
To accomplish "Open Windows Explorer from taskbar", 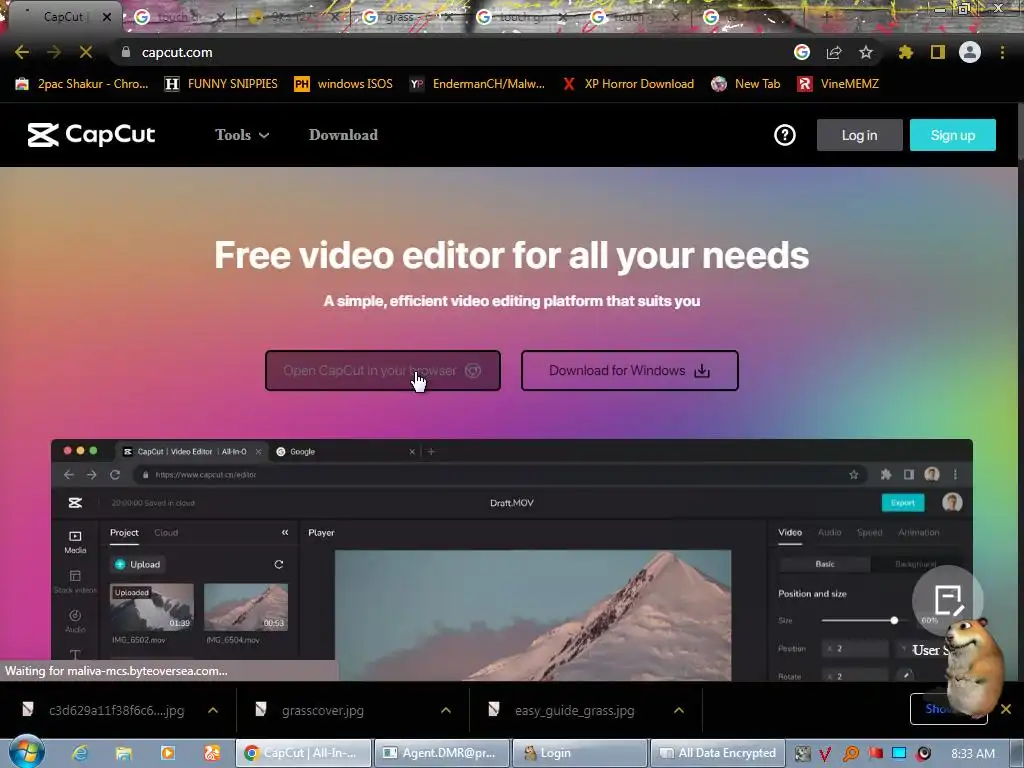I will coord(123,753).
